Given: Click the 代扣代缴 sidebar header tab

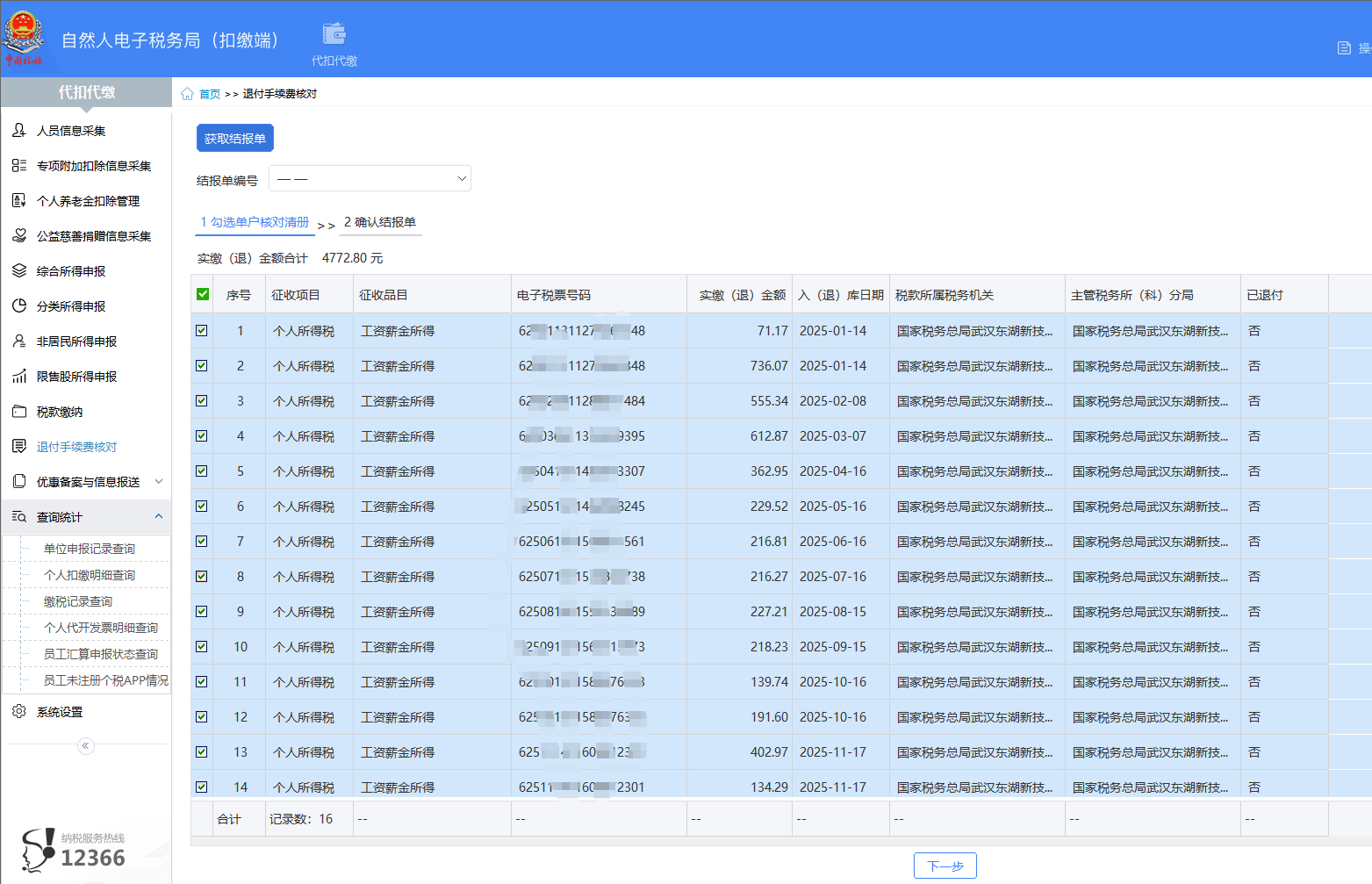Looking at the screenshot, I should (x=87, y=92).
